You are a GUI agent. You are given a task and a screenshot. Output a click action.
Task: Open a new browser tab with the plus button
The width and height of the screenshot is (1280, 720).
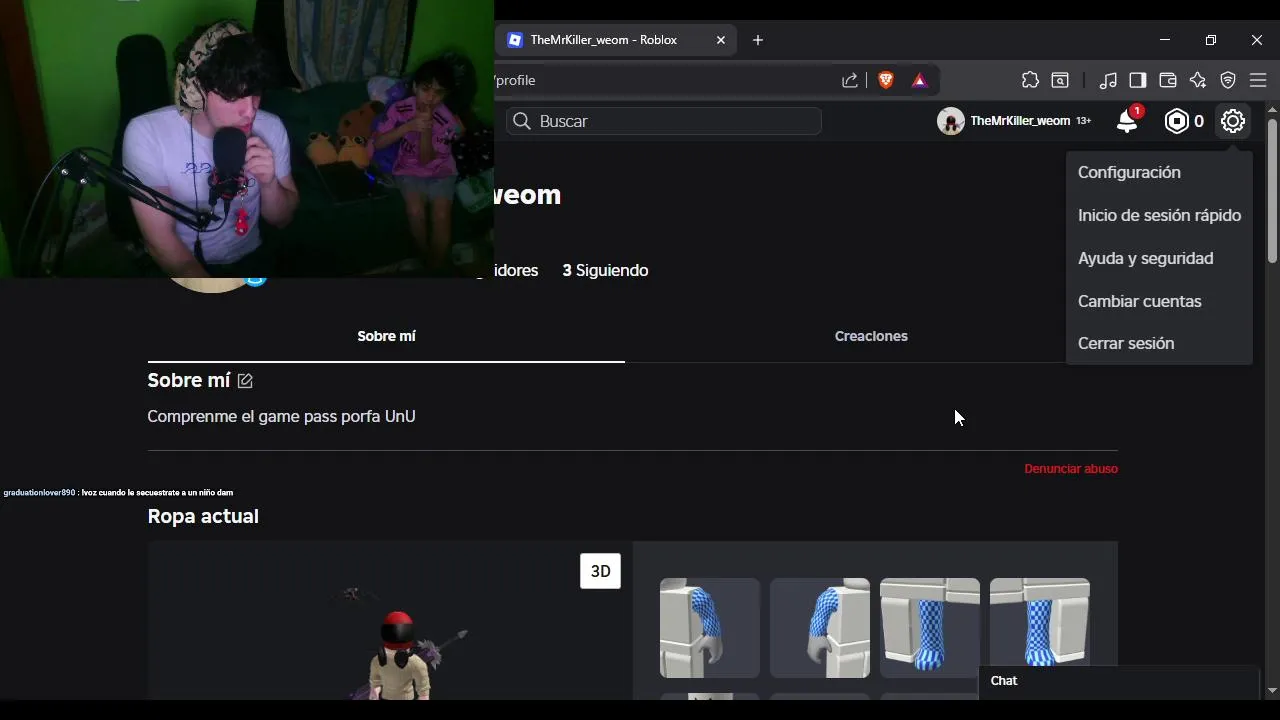[x=758, y=40]
